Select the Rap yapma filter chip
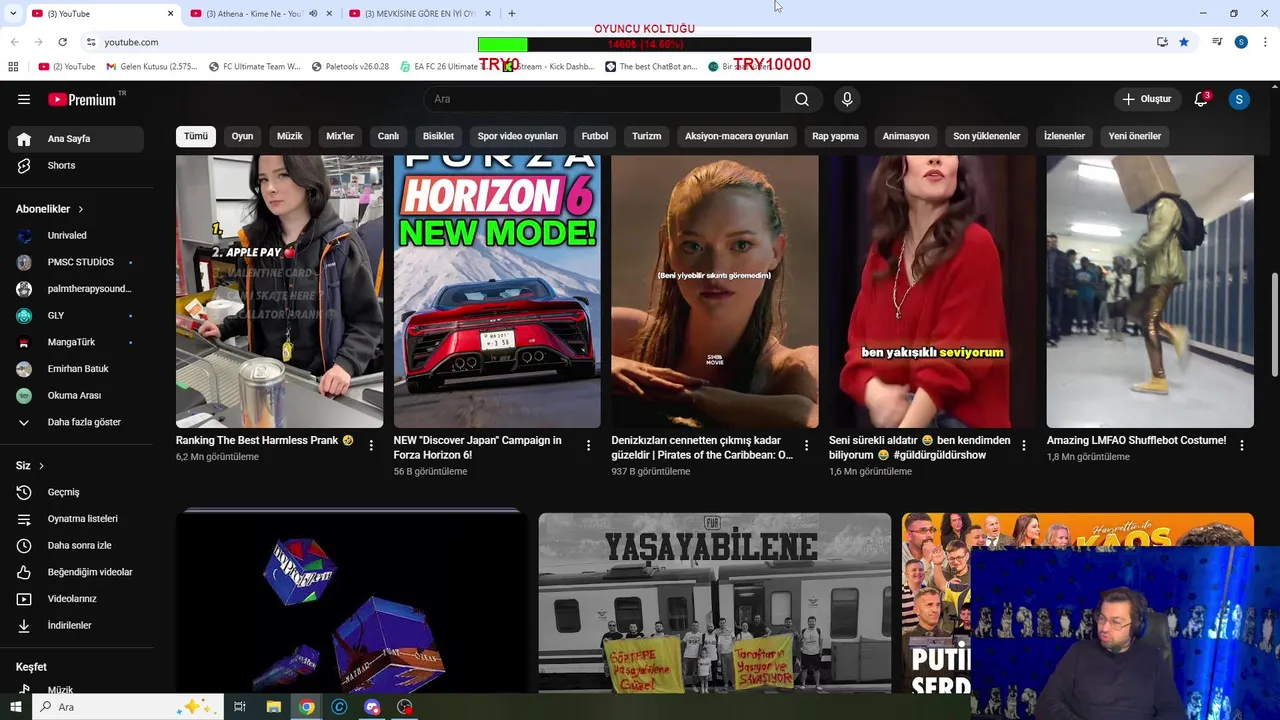Viewport: 1280px width, 720px height. [x=836, y=136]
